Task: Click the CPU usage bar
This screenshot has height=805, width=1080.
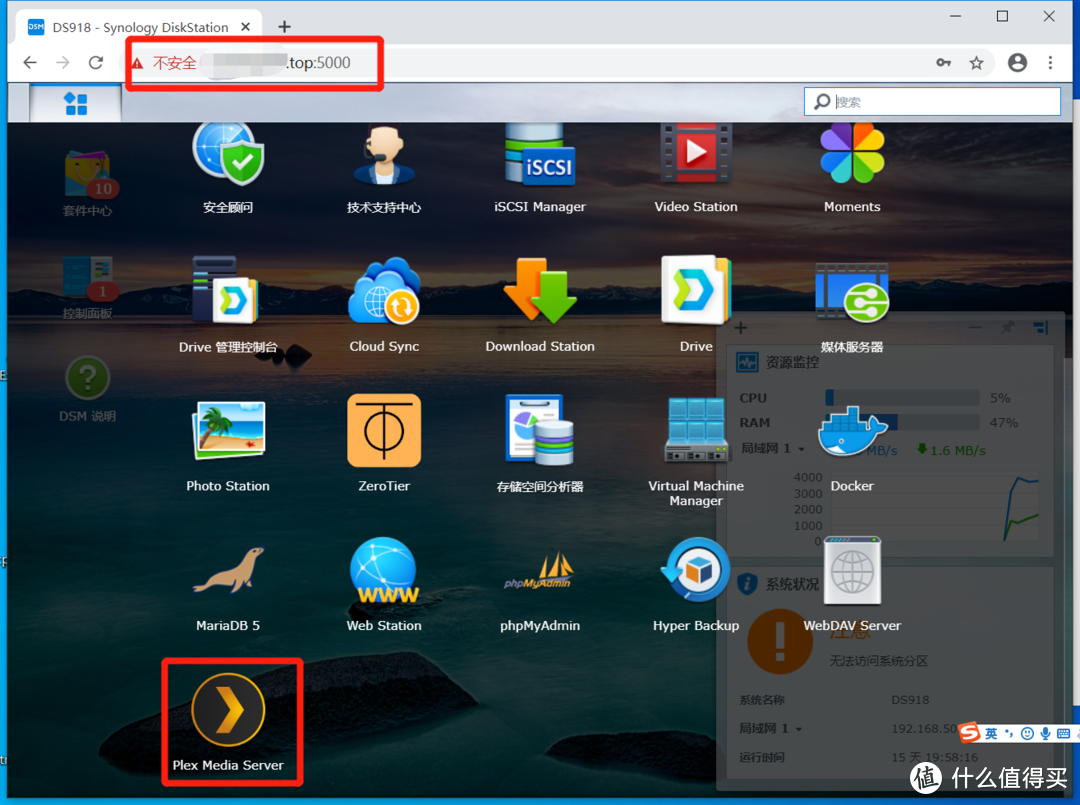Action: point(902,397)
